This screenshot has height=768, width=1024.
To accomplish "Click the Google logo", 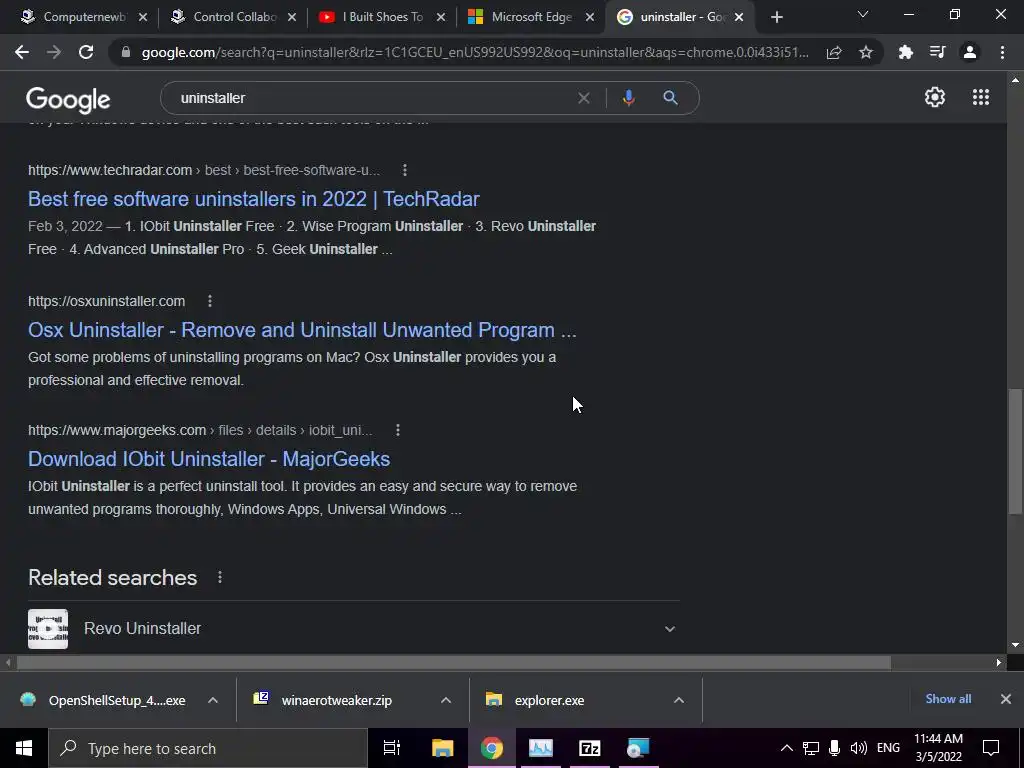I will (68, 100).
